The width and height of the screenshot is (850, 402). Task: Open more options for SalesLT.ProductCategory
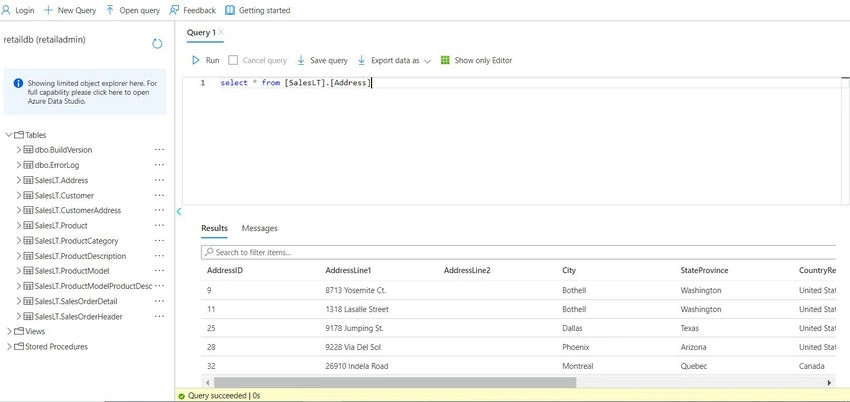coord(159,241)
